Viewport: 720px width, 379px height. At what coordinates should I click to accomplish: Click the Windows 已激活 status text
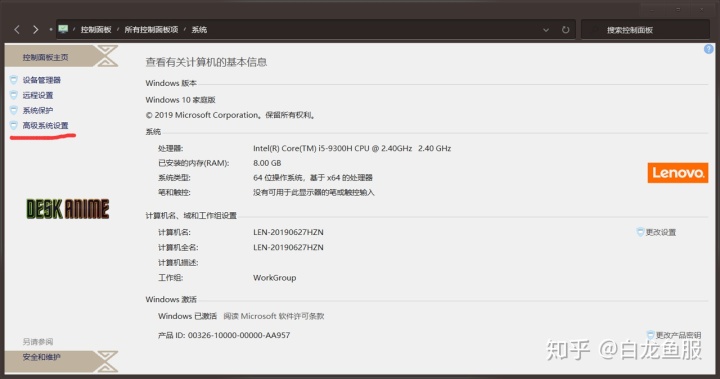pyautogui.click(x=187, y=316)
